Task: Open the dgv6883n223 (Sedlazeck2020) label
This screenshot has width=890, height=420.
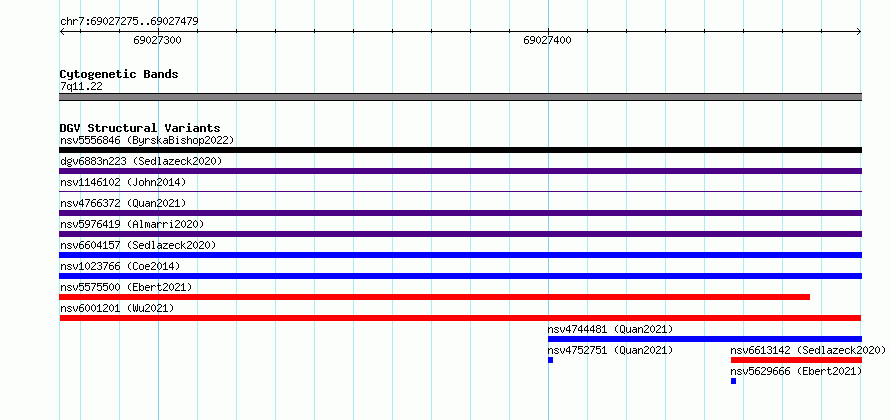Action: point(141,161)
